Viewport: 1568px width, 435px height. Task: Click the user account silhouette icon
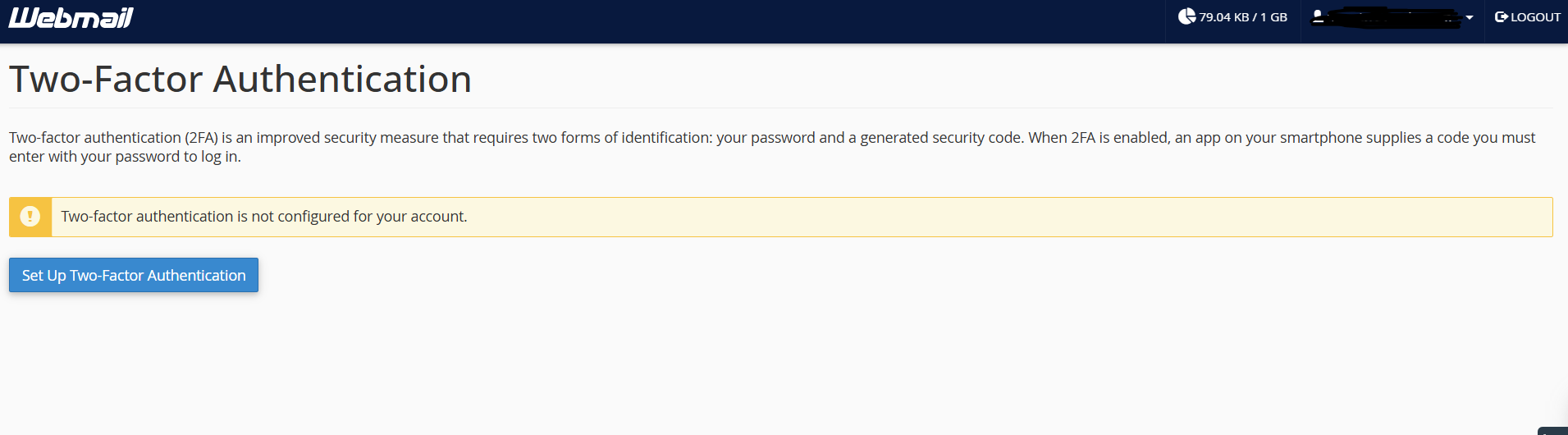[x=1318, y=16]
